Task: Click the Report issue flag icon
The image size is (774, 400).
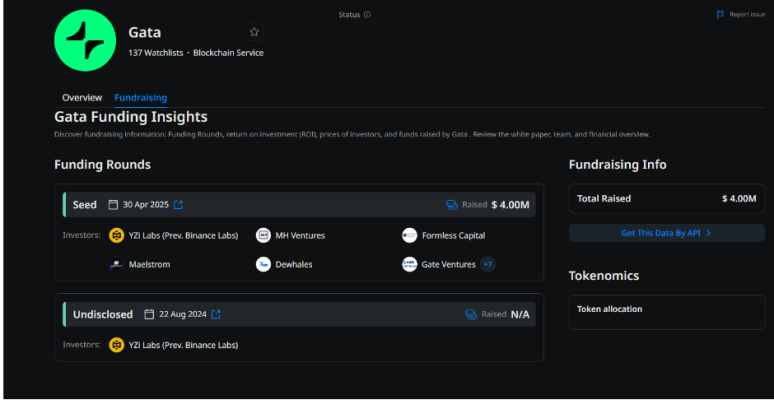Action: tap(721, 15)
